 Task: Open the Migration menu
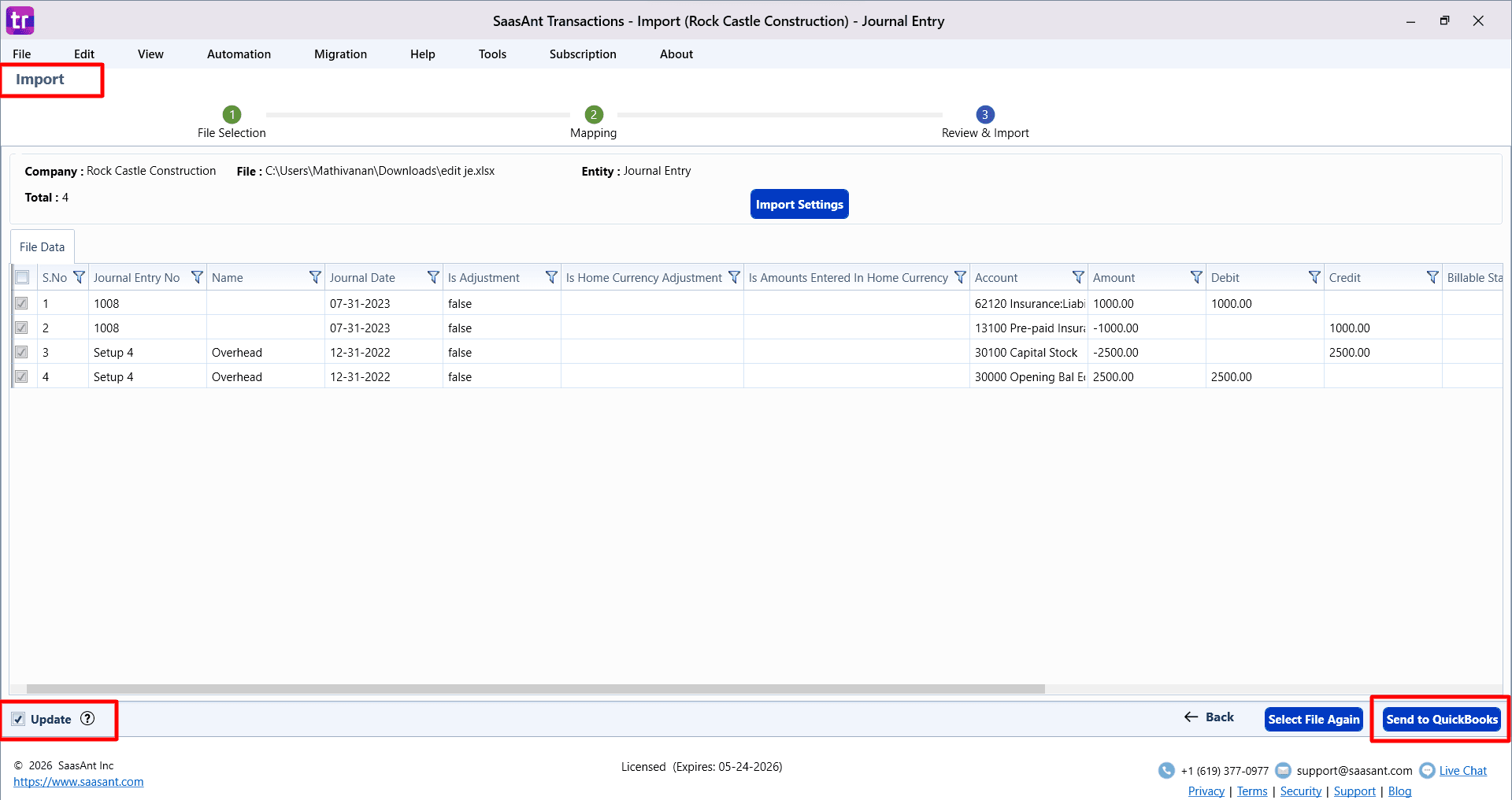tap(340, 54)
